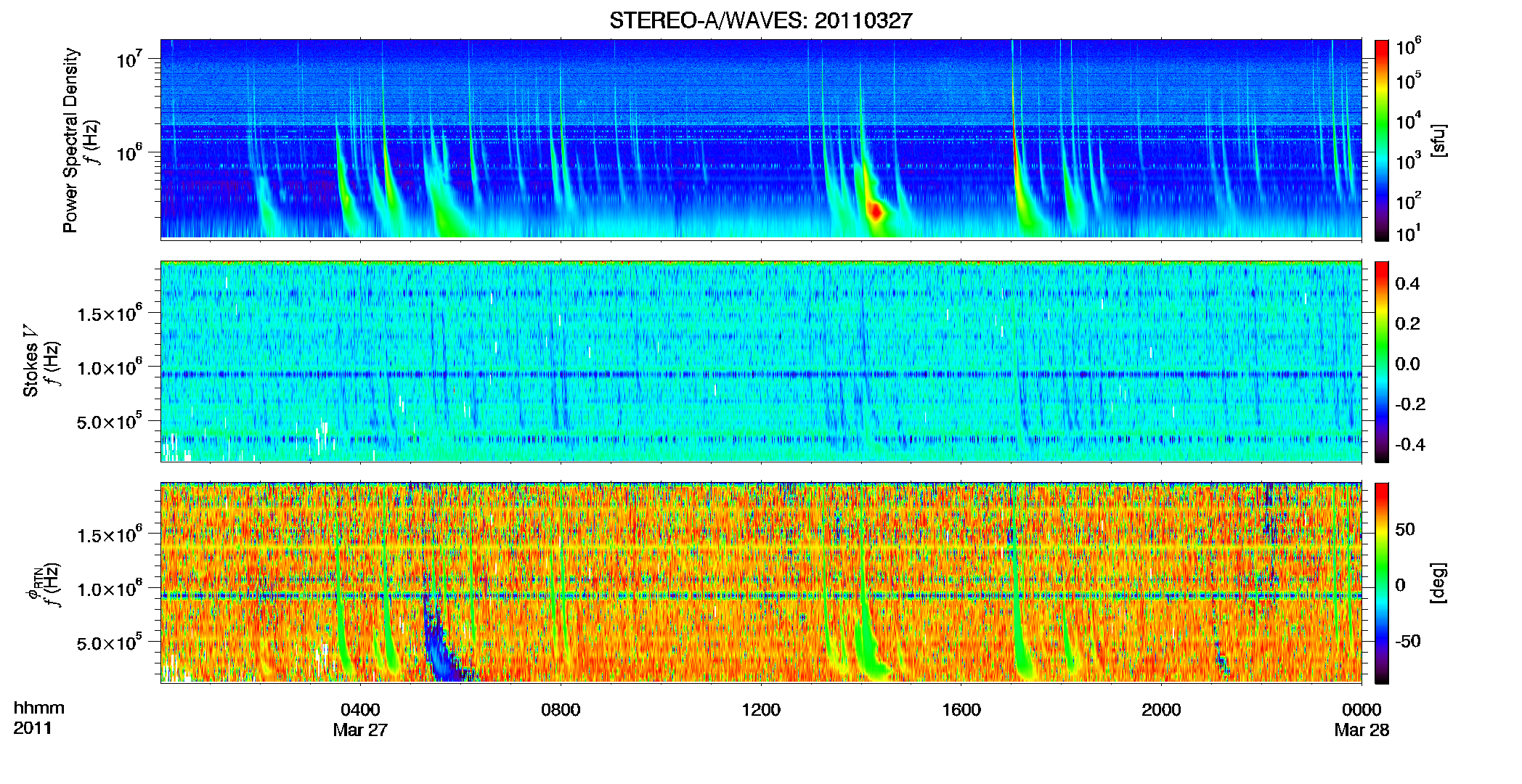
Task: Click the plot title STEREO-A/WAVES: 20110327
Action: [x=760, y=20]
